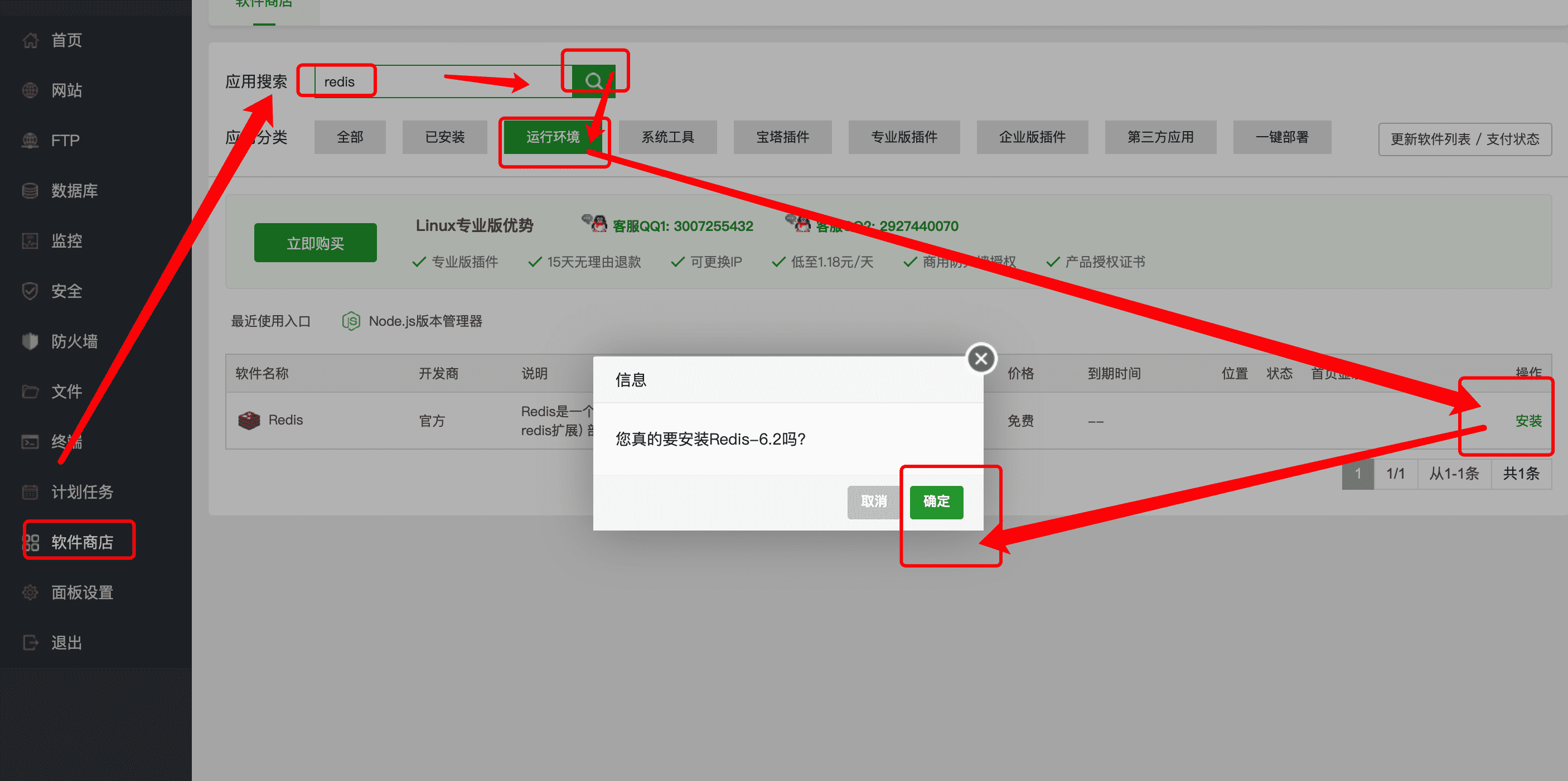Click the grid icon beside 软件商店
Screen dimensions: 1568x781
31,542
